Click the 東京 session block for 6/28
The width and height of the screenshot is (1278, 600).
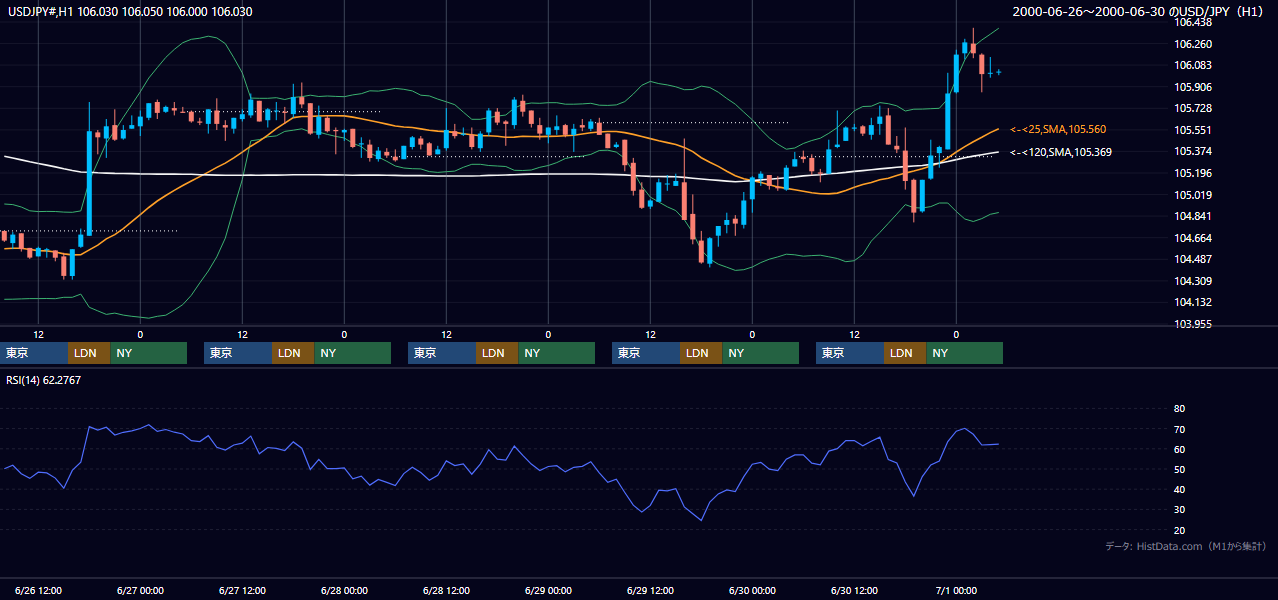(442, 353)
